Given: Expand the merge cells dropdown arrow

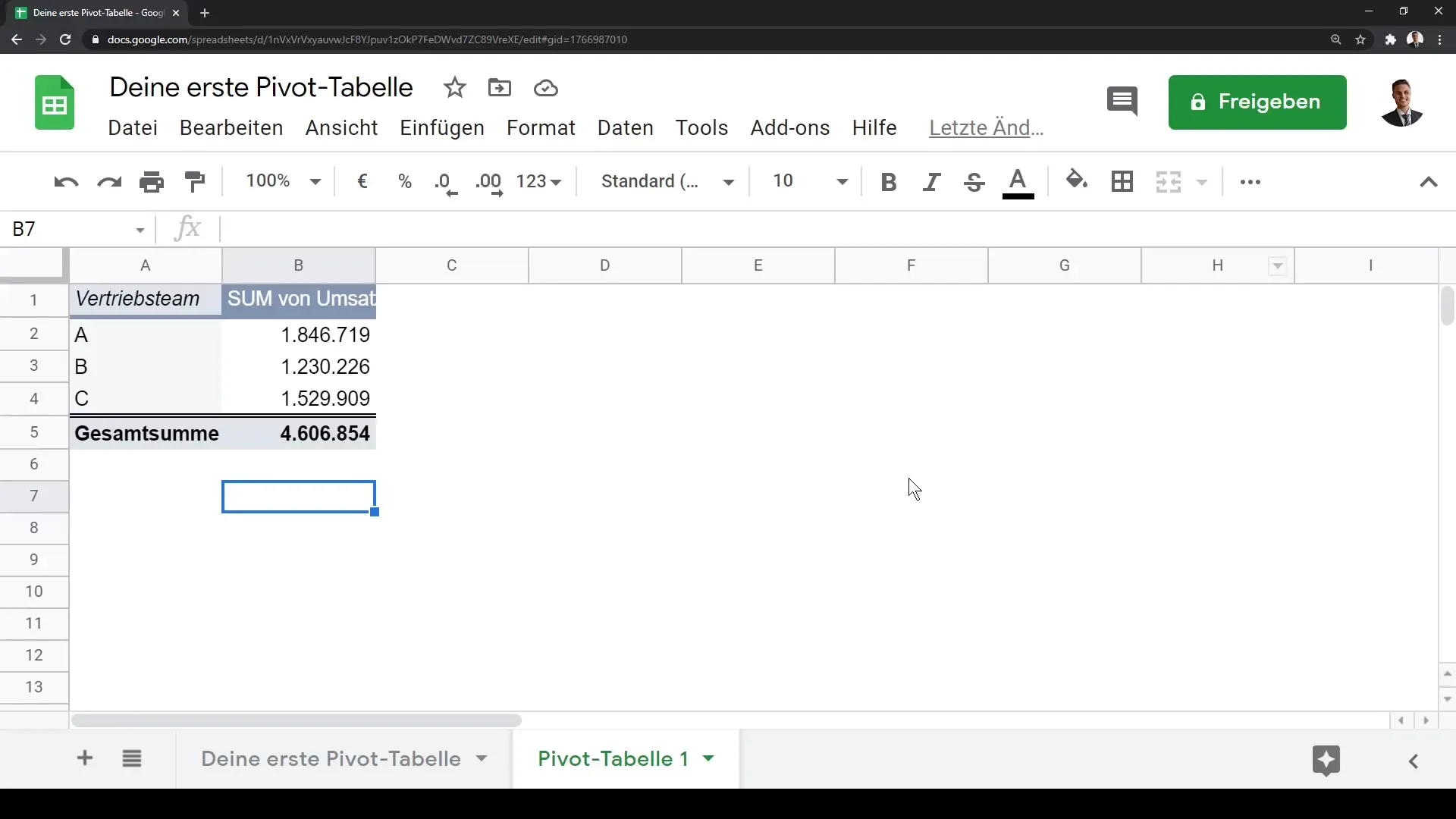Looking at the screenshot, I should coord(1202,182).
